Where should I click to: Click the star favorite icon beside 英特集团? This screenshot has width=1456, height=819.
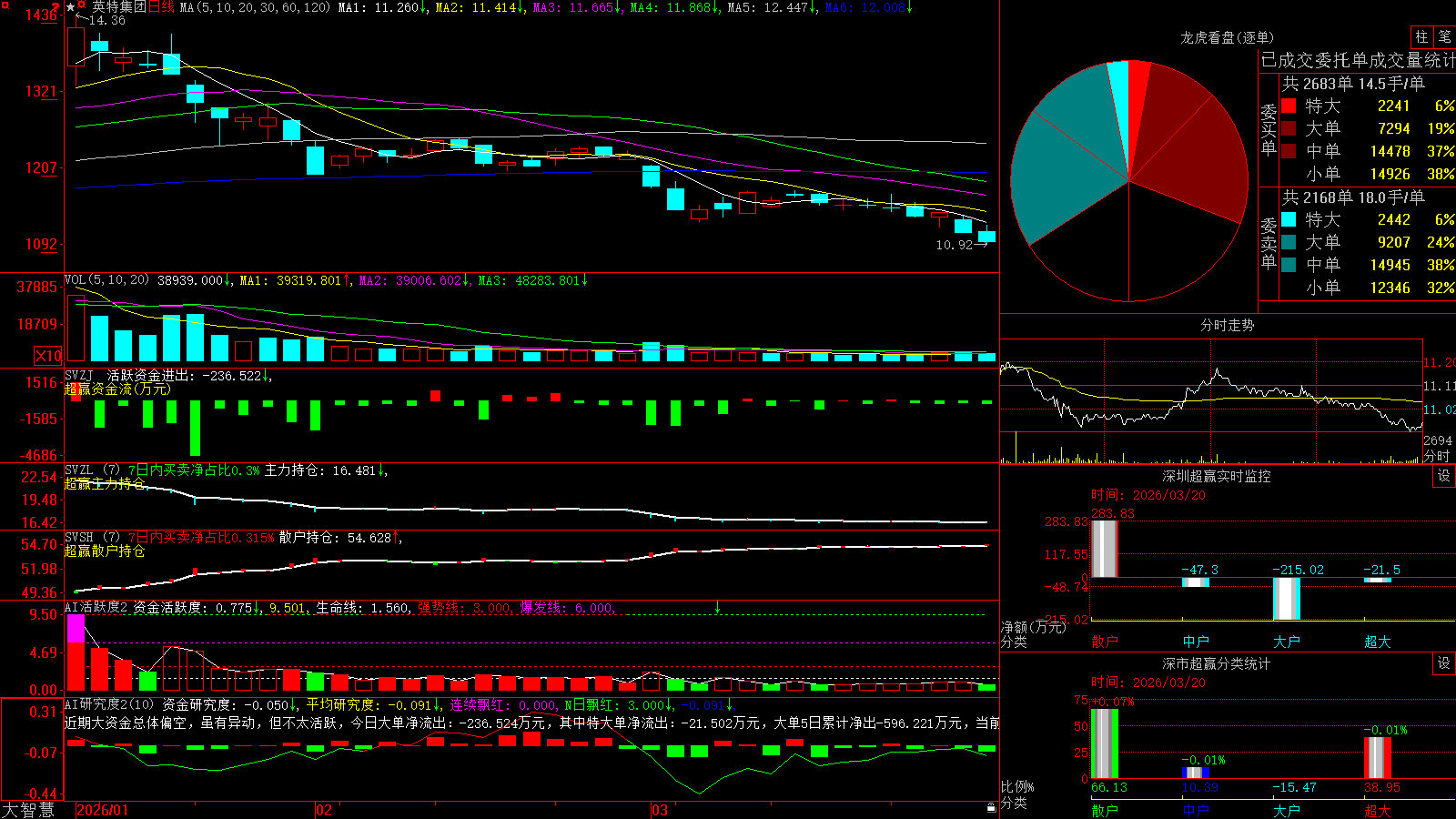70,7
